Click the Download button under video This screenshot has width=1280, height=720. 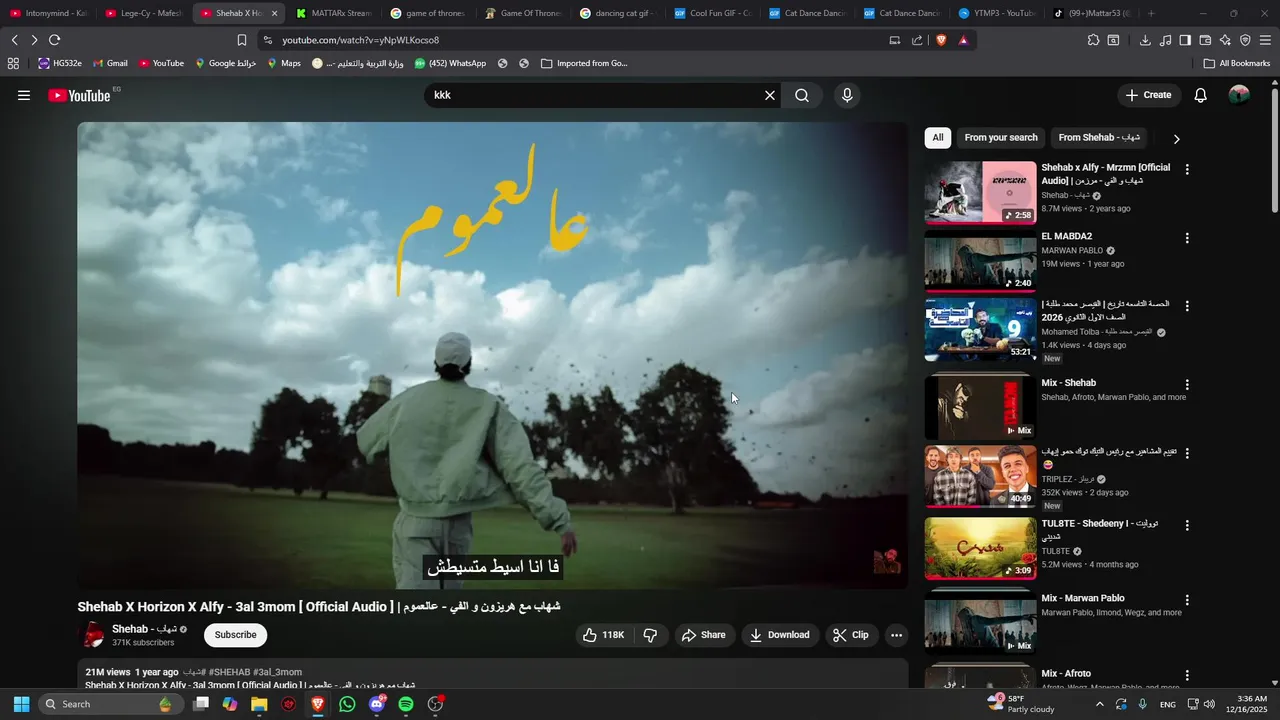pyautogui.click(x=780, y=635)
